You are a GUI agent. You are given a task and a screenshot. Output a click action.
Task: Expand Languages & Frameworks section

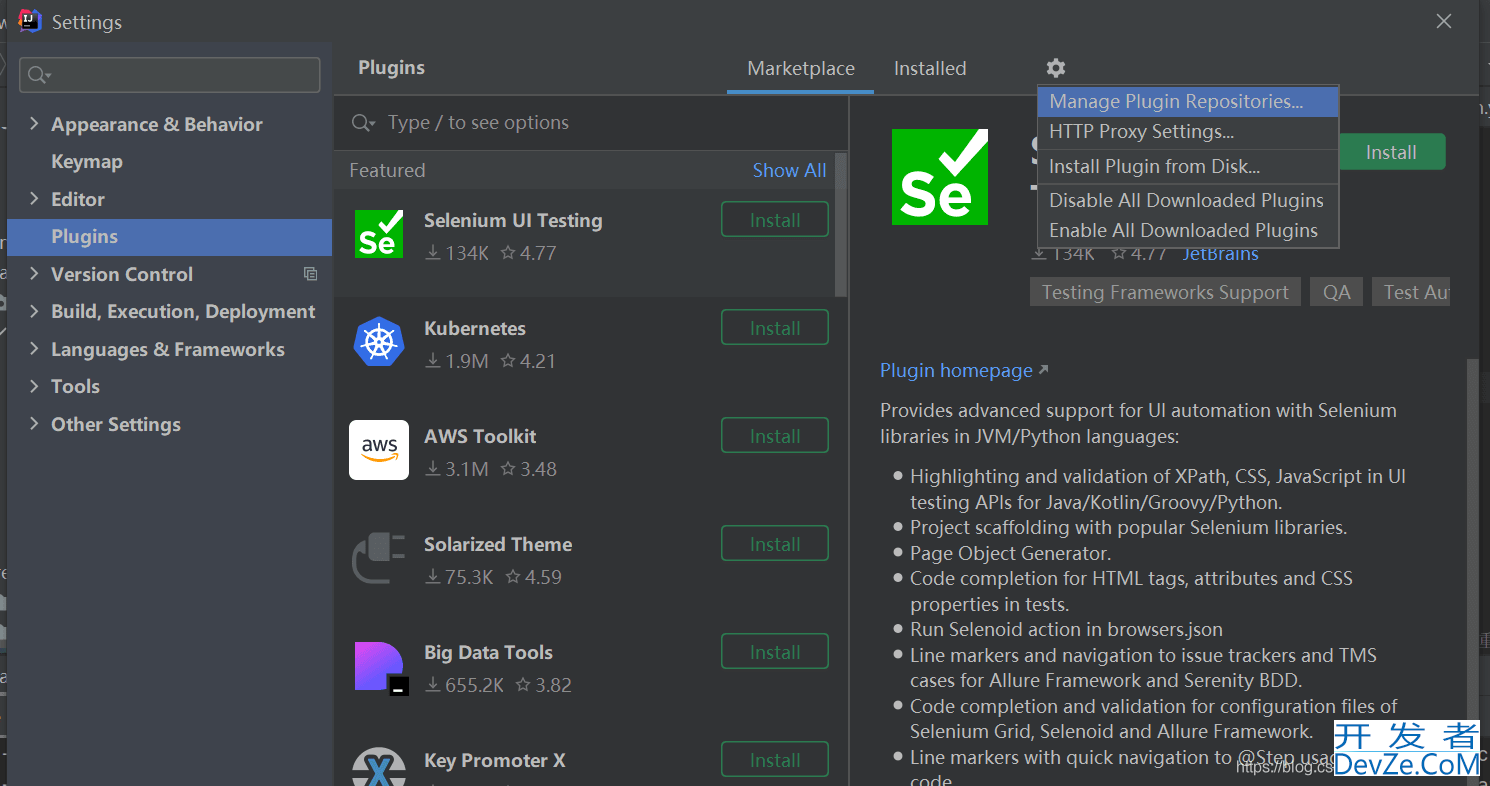[34, 349]
